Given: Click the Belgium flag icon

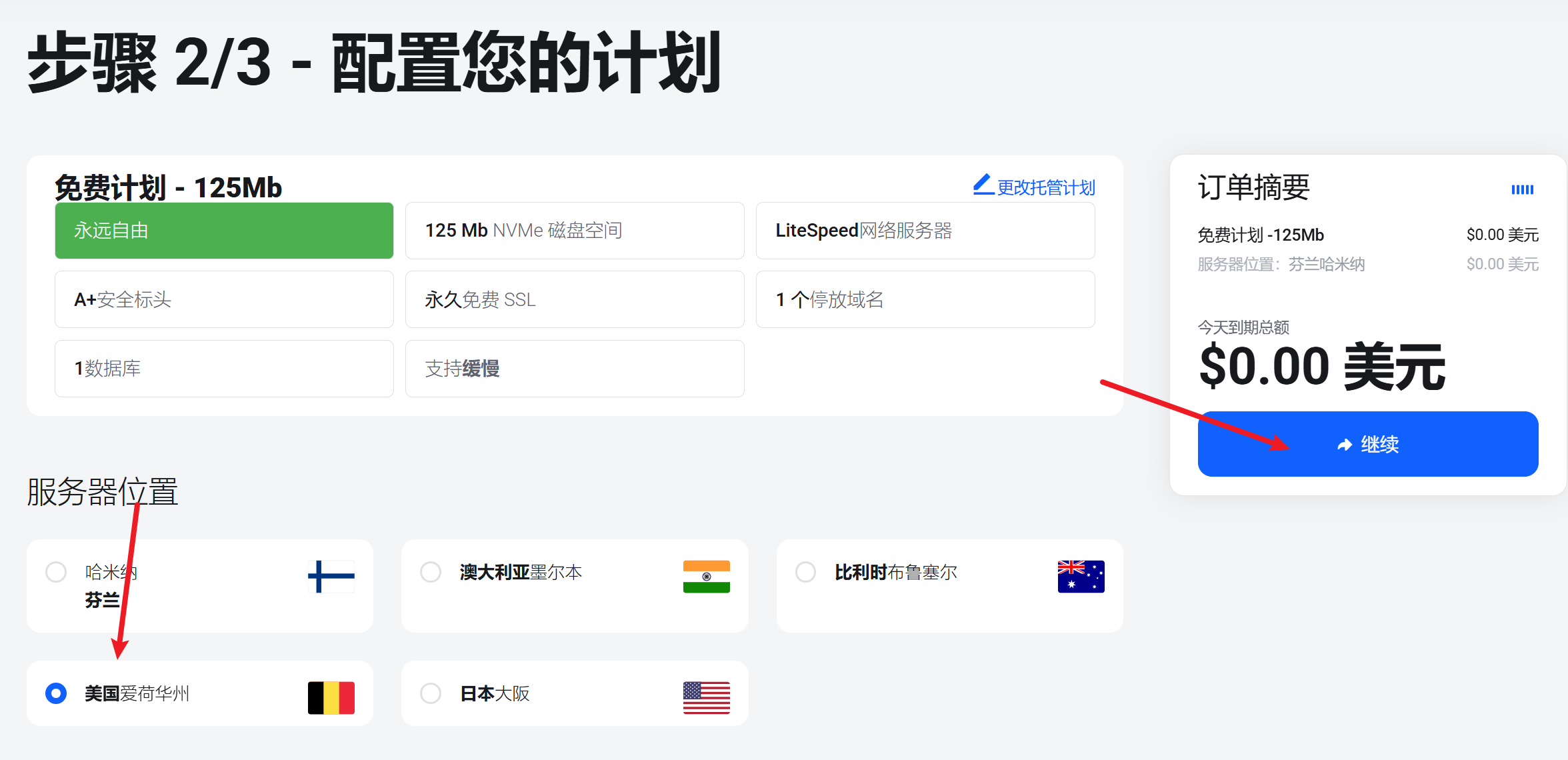Looking at the screenshot, I should 331,697.
